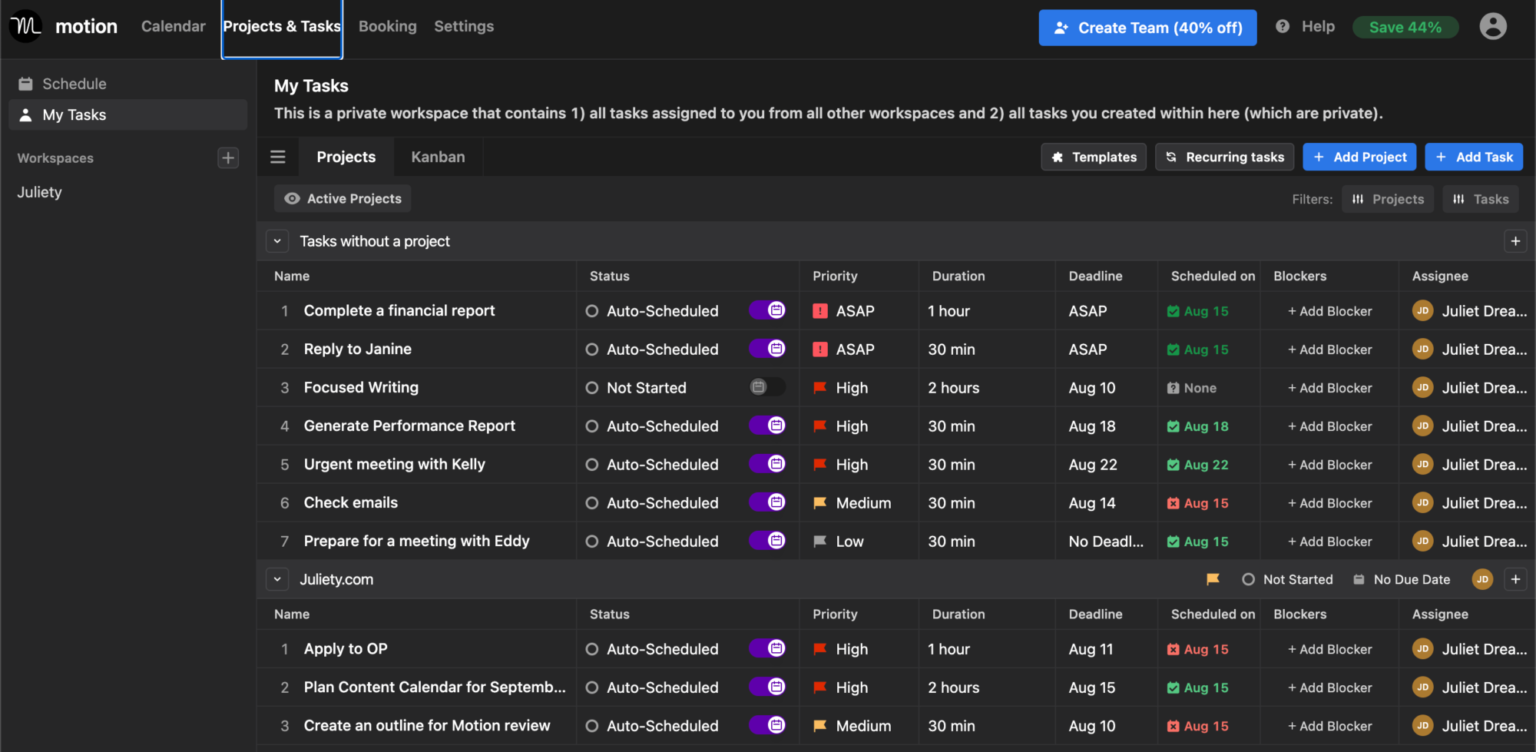Click the Motion logo icon

pos(26,27)
